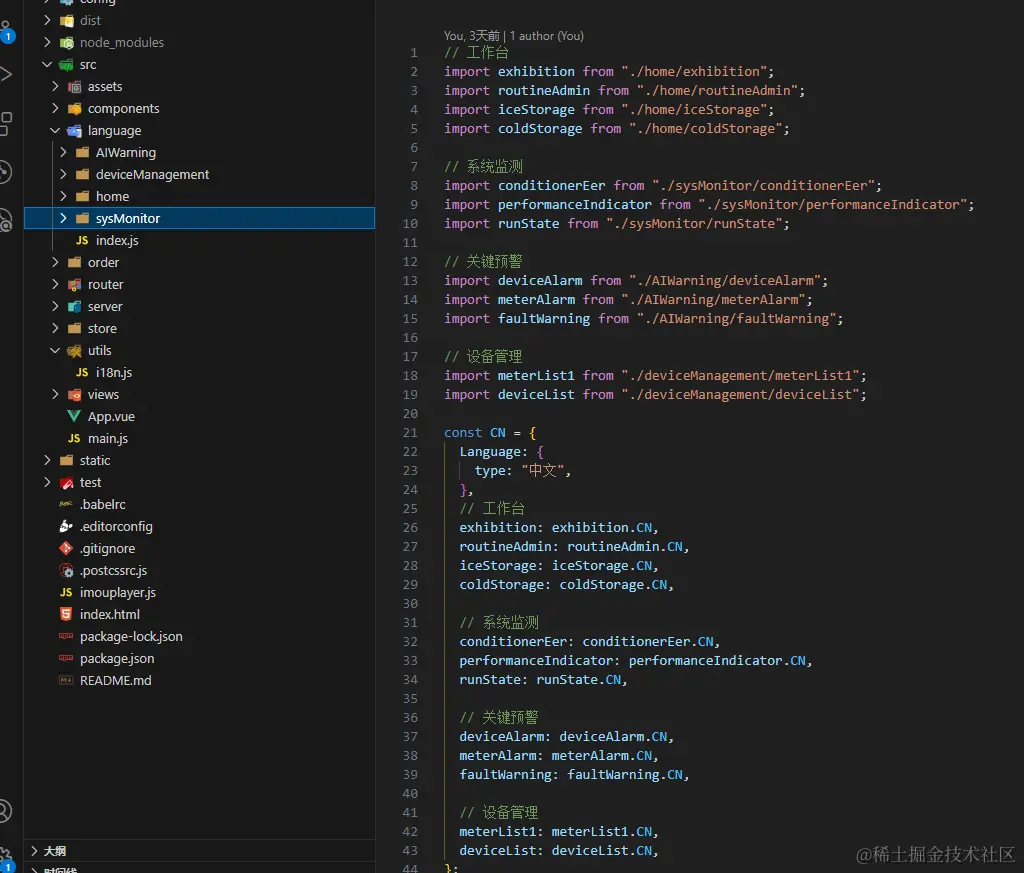Click the green src folder icon
The image size is (1024, 873).
coord(67,65)
